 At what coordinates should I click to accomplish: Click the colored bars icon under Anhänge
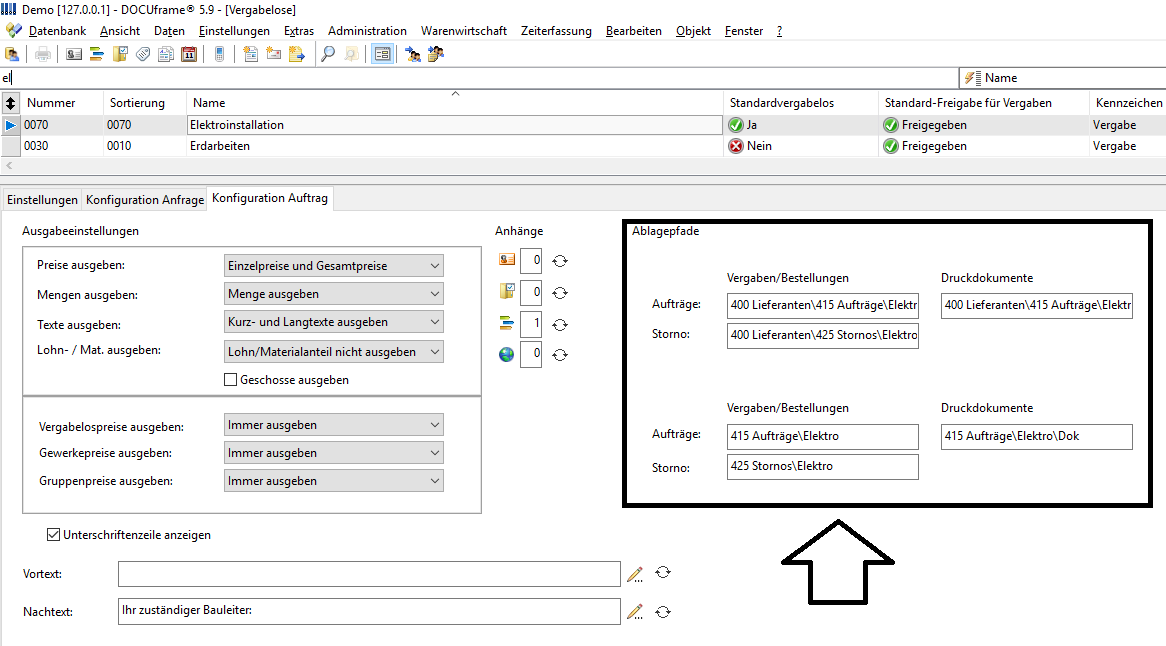(506, 323)
